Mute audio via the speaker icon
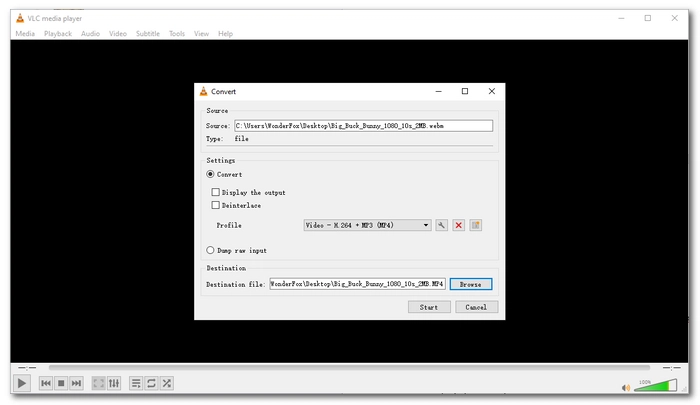 click(x=626, y=387)
